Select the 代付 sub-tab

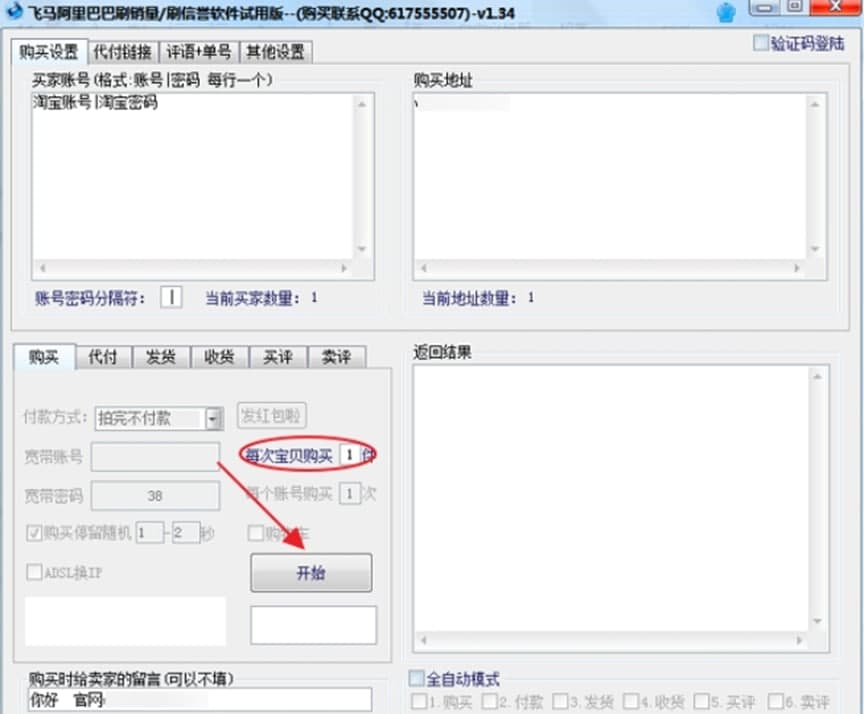click(103, 357)
